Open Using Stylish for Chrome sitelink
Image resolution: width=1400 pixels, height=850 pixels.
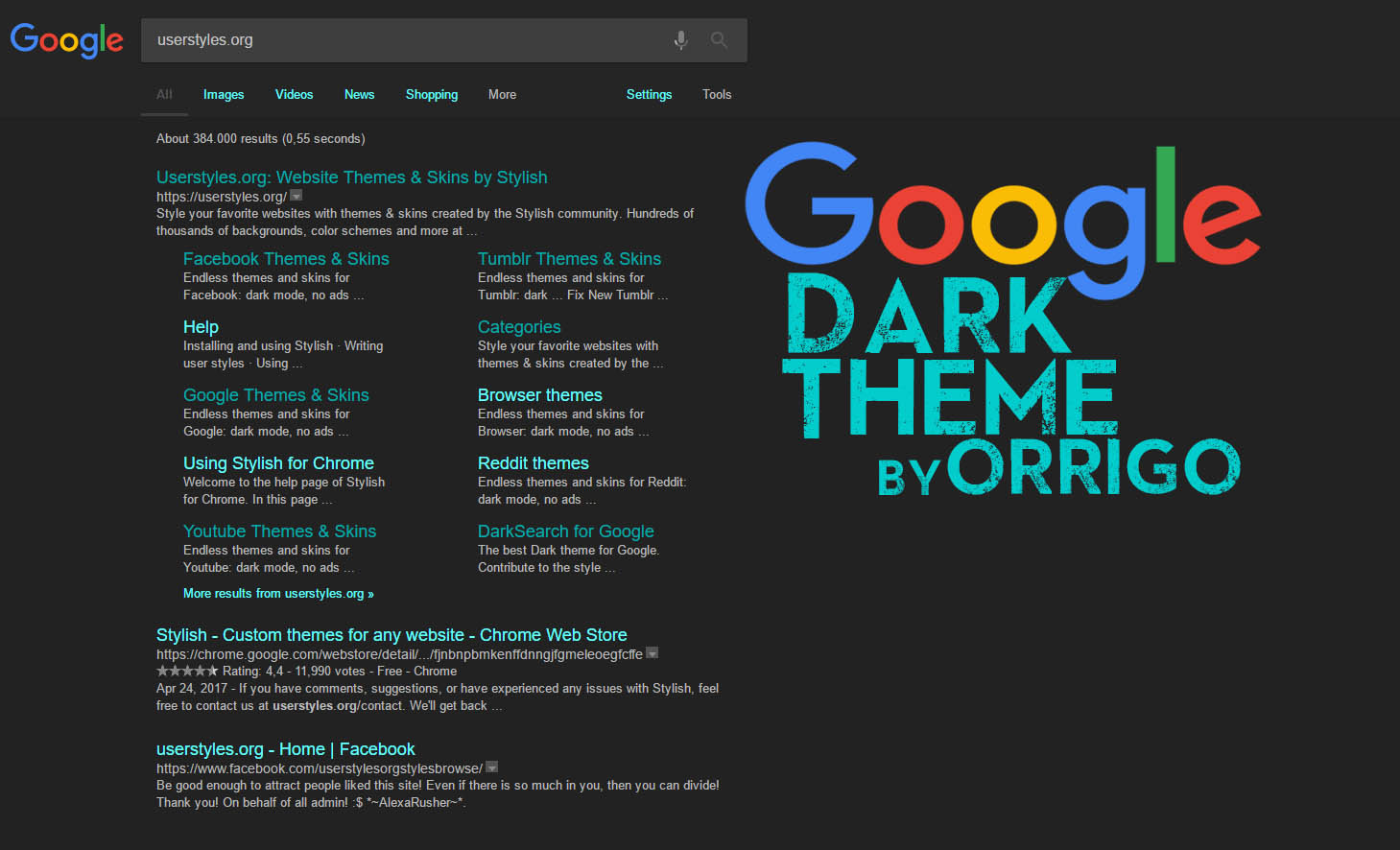click(x=278, y=463)
